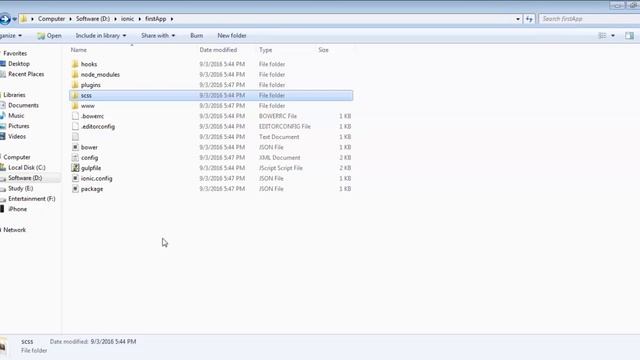
Task: Open the Videos library
Action: [17, 136]
